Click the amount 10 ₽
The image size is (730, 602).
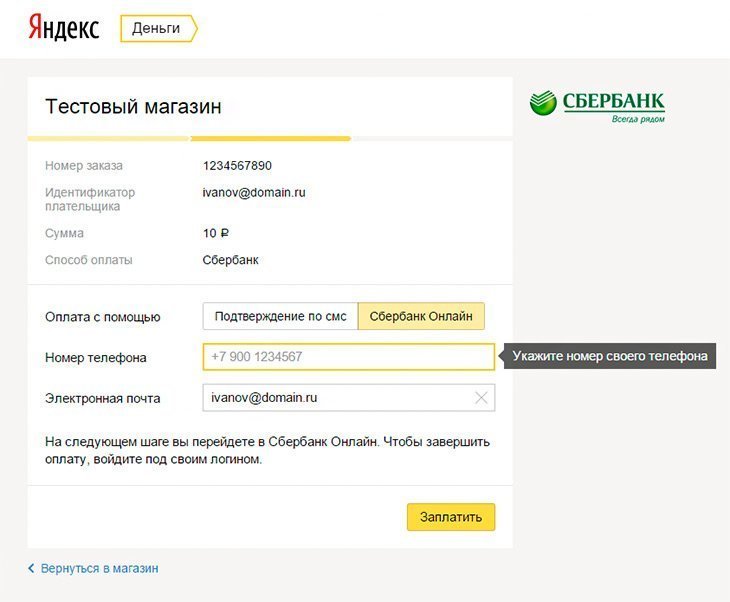click(x=216, y=233)
